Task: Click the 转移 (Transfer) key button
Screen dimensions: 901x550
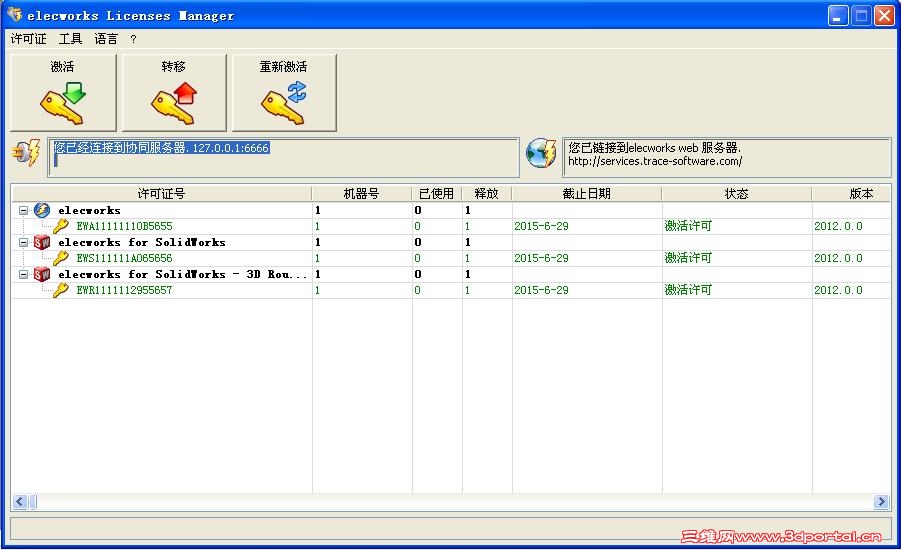Action: pyautogui.click(x=174, y=93)
